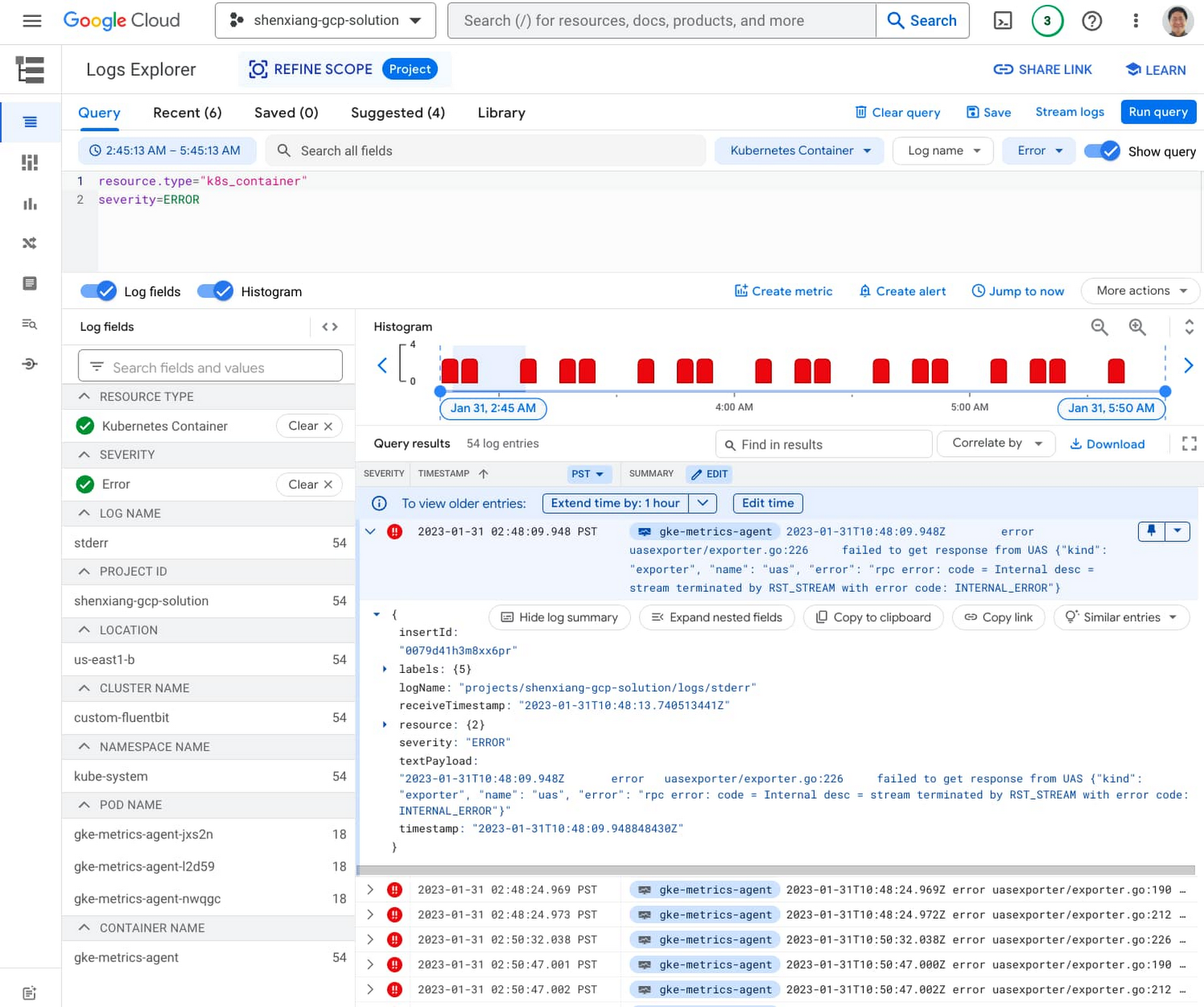Open the Logging product icon in sidebar
The width and height of the screenshot is (1204, 1007).
(x=31, y=70)
